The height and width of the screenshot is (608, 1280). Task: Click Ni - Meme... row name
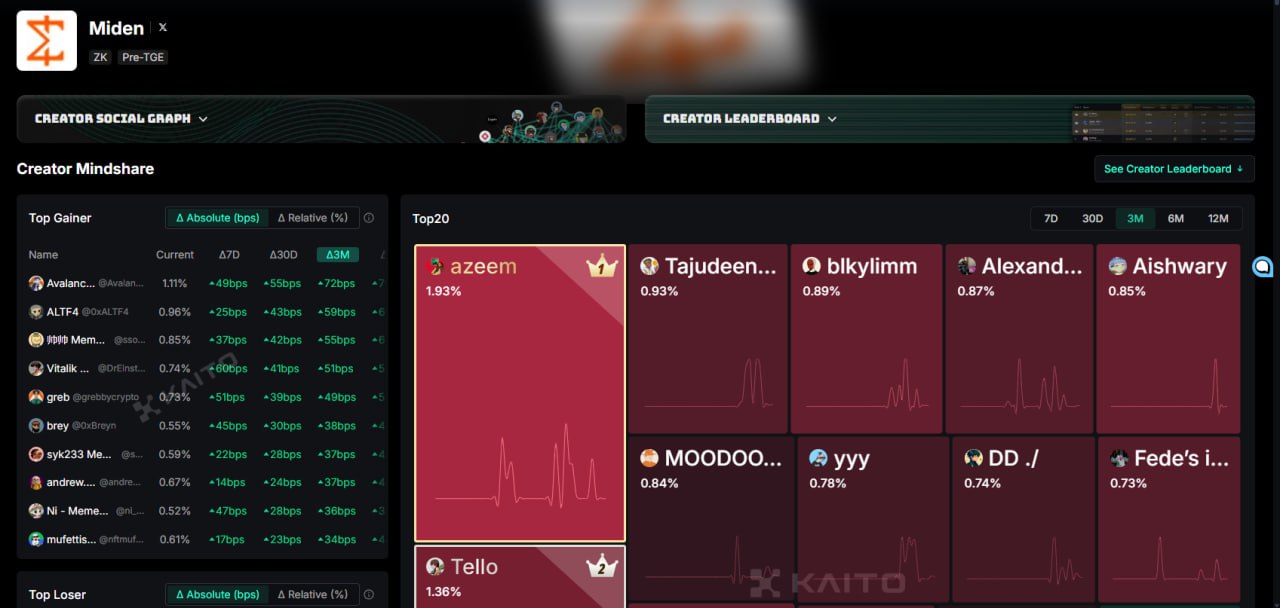tap(77, 512)
